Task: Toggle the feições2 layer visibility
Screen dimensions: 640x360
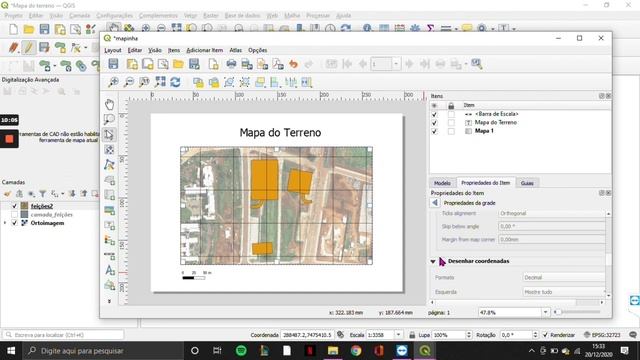Action: [15, 206]
